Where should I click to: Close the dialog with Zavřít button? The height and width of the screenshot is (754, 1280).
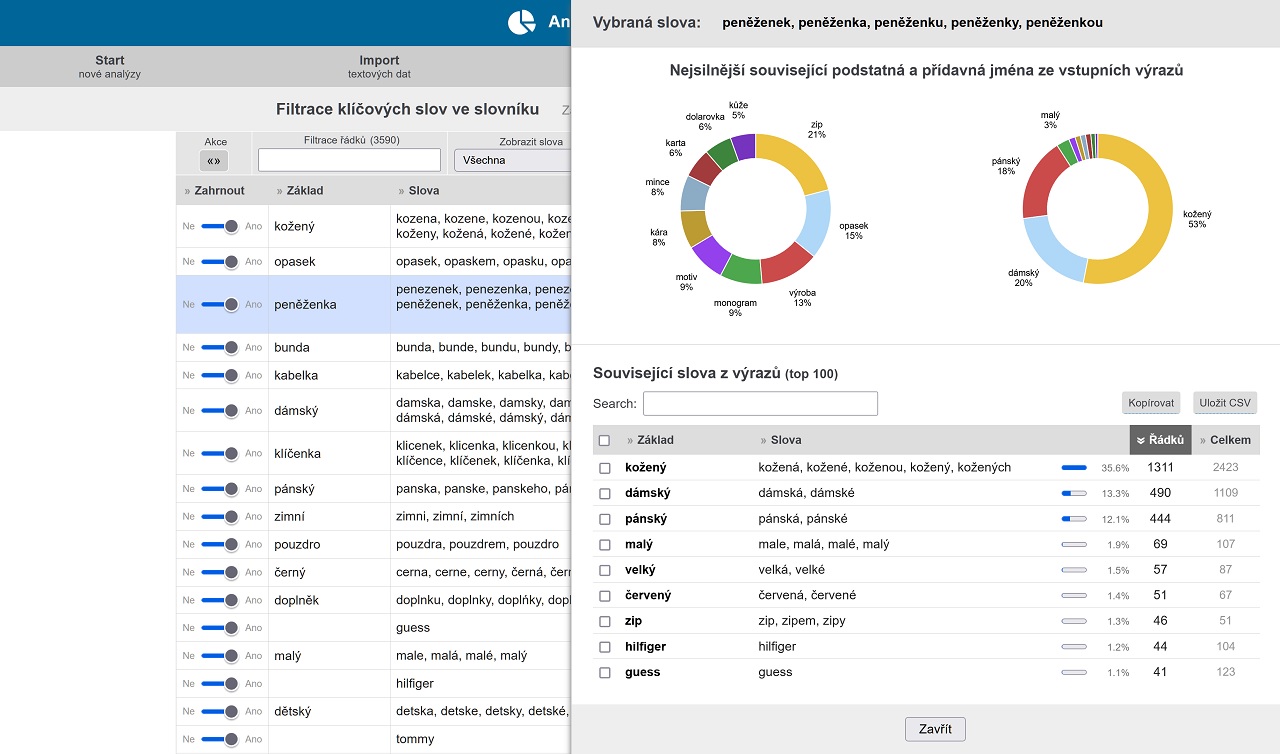click(935, 729)
